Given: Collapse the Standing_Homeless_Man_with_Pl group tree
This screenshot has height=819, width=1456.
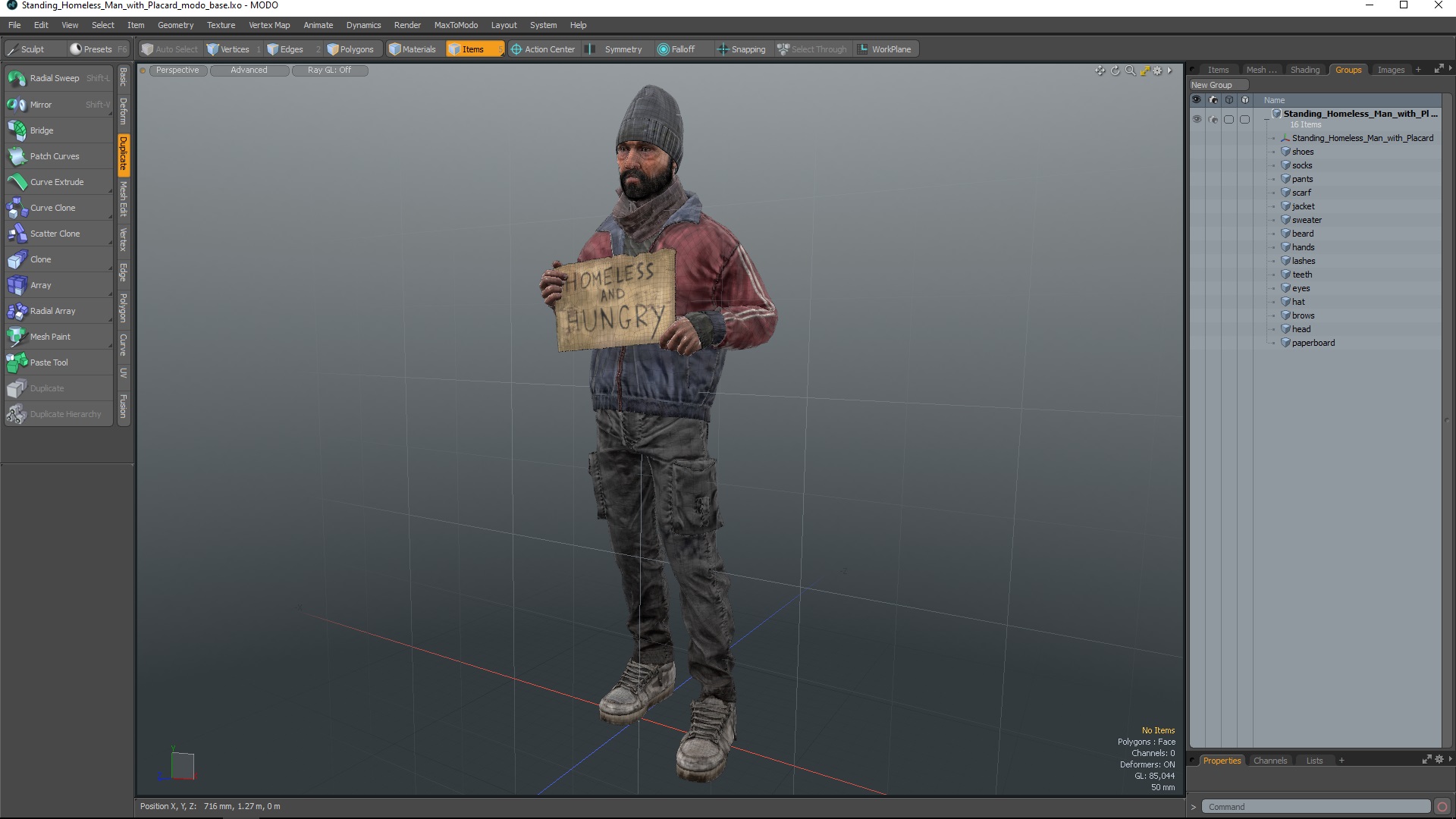Looking at the screenshot, I should pyautogui.click(x=1267, y=118).
